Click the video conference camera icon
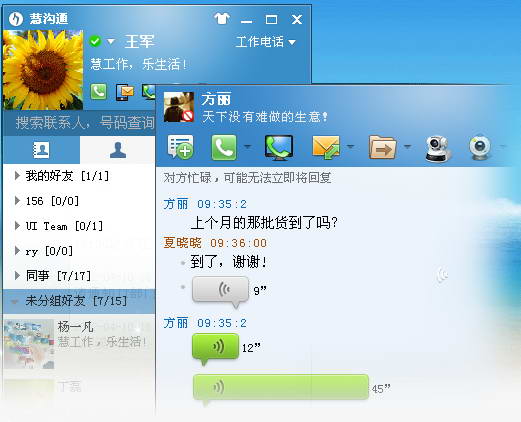This screenshot has width=521, height=422. click(x=438, y=148)
